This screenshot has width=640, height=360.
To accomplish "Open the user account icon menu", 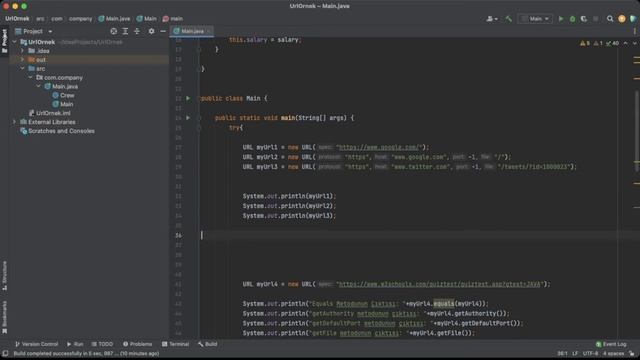I will pyautogui.click(x=492, y=19).
